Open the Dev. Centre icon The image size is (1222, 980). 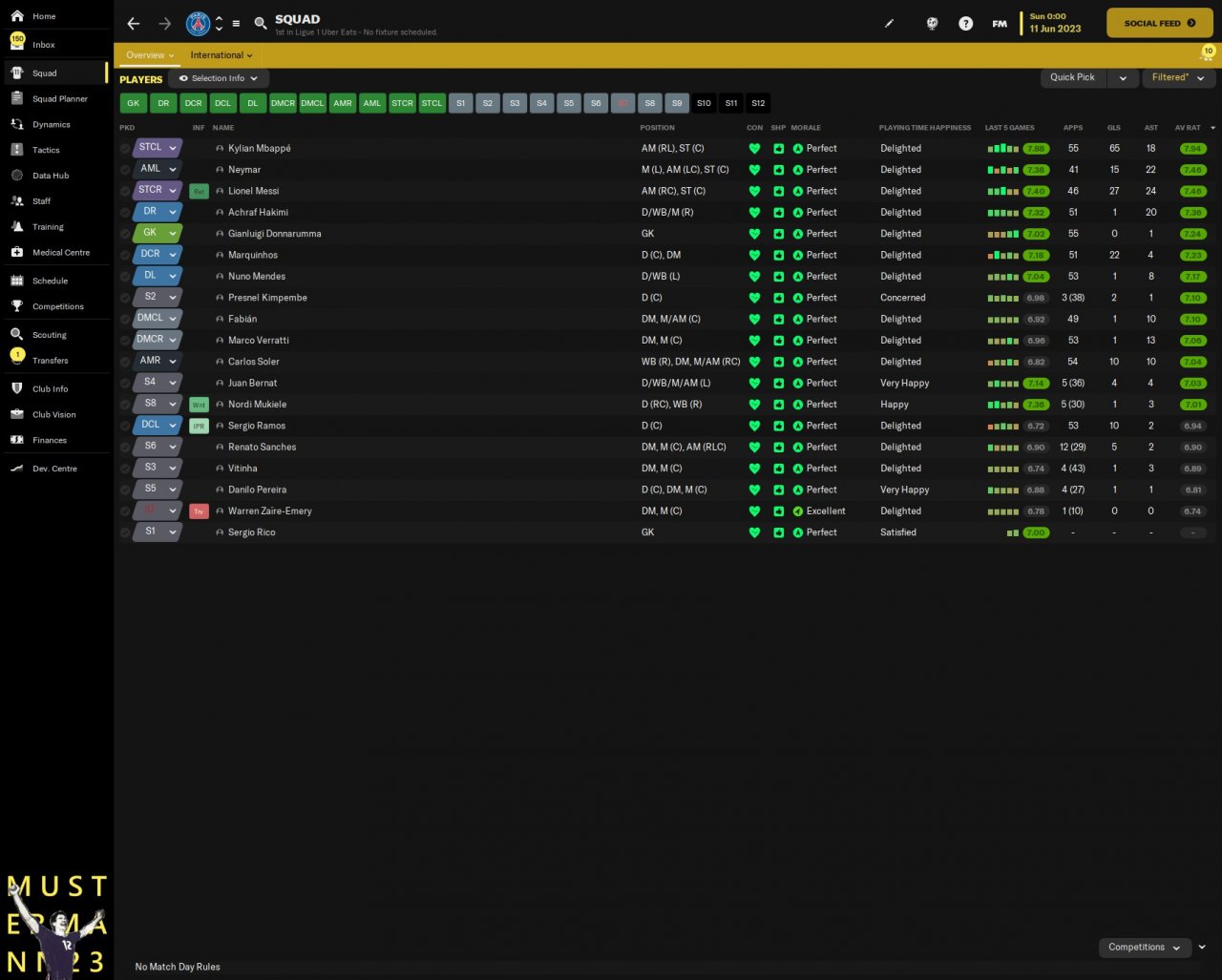(x=17, y=469)
